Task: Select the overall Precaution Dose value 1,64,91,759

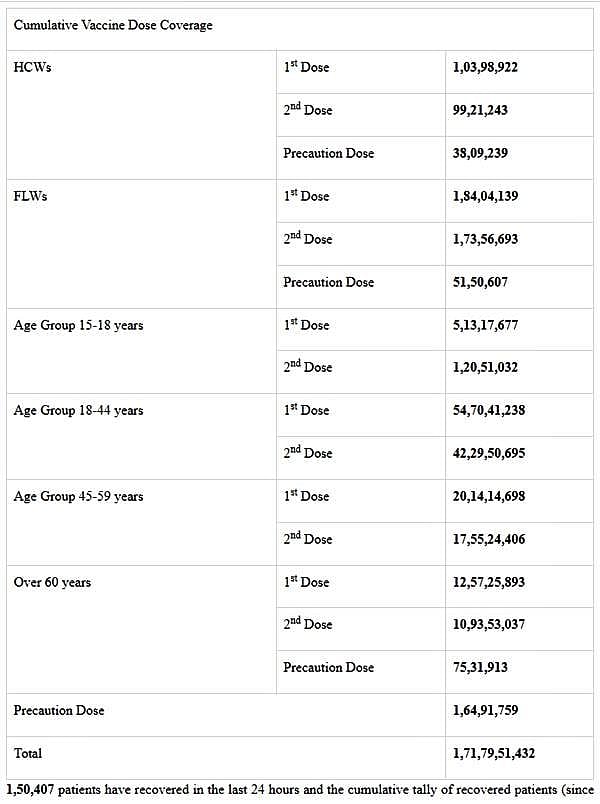Action: [x=485, y=710]
